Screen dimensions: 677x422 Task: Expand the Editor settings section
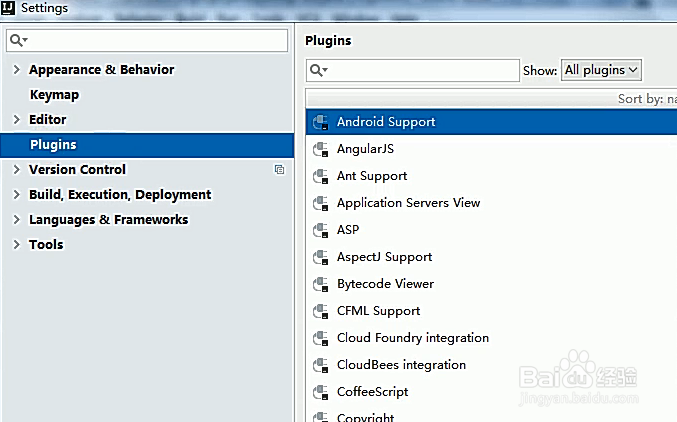(16, 120)
